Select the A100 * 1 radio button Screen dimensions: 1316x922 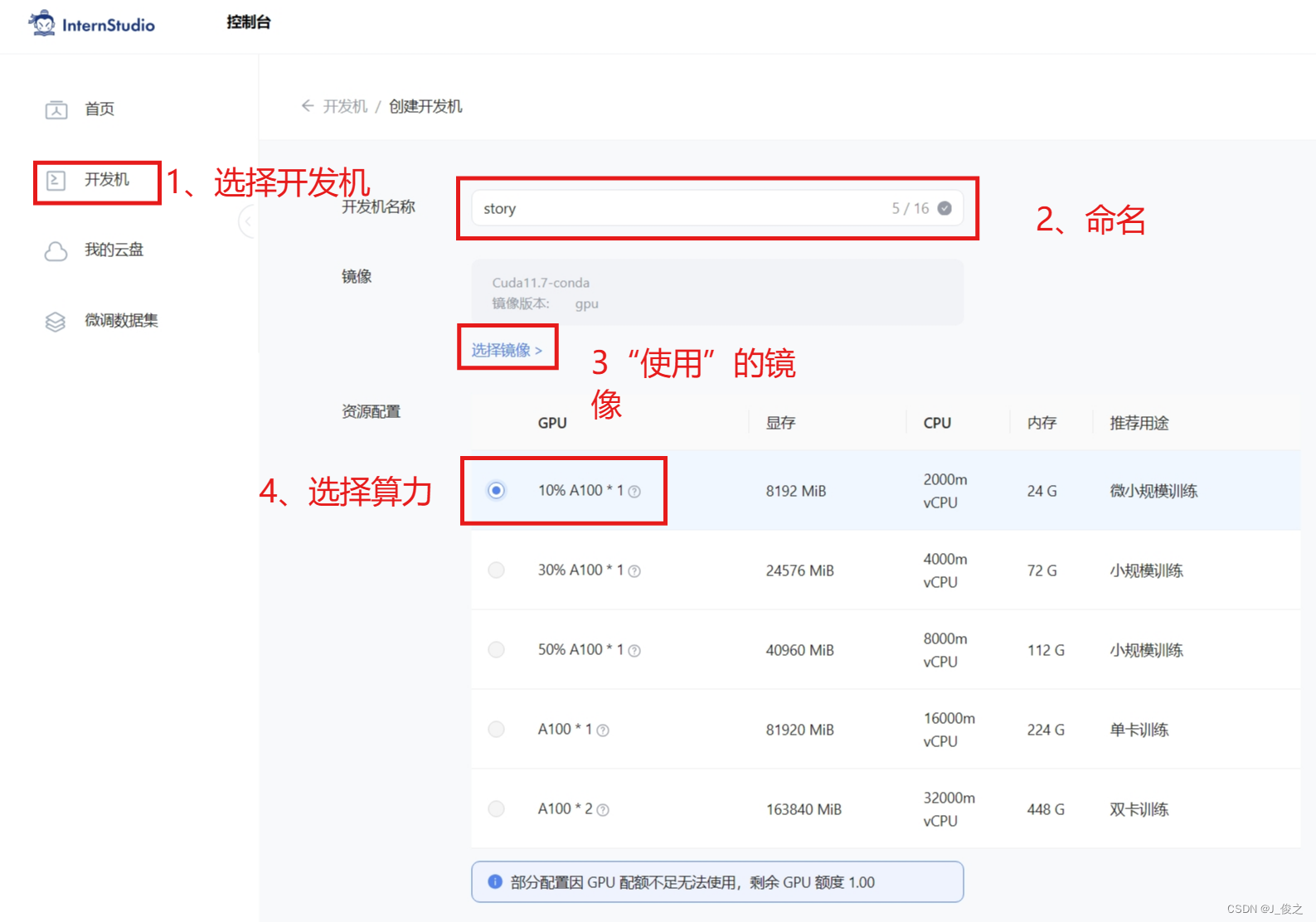click(496, 730)
